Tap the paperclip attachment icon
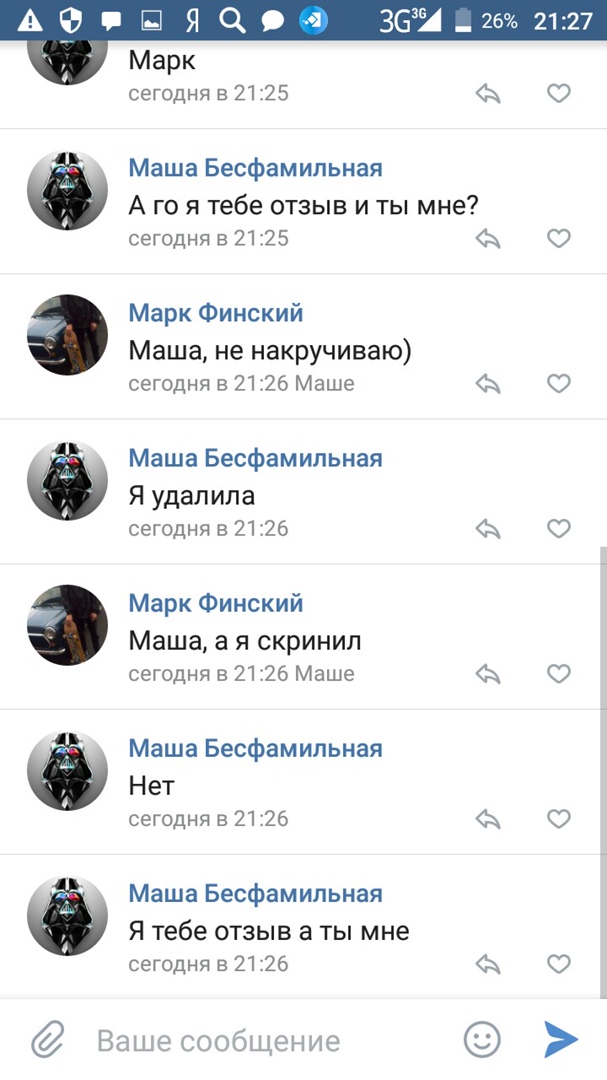 pos(47,1040)
